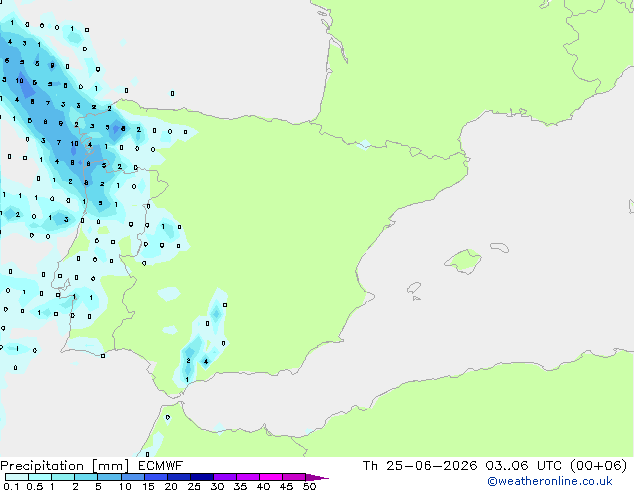Click the '(00+06)' forecast run text
634x490 pixels.
click(598, 466)
